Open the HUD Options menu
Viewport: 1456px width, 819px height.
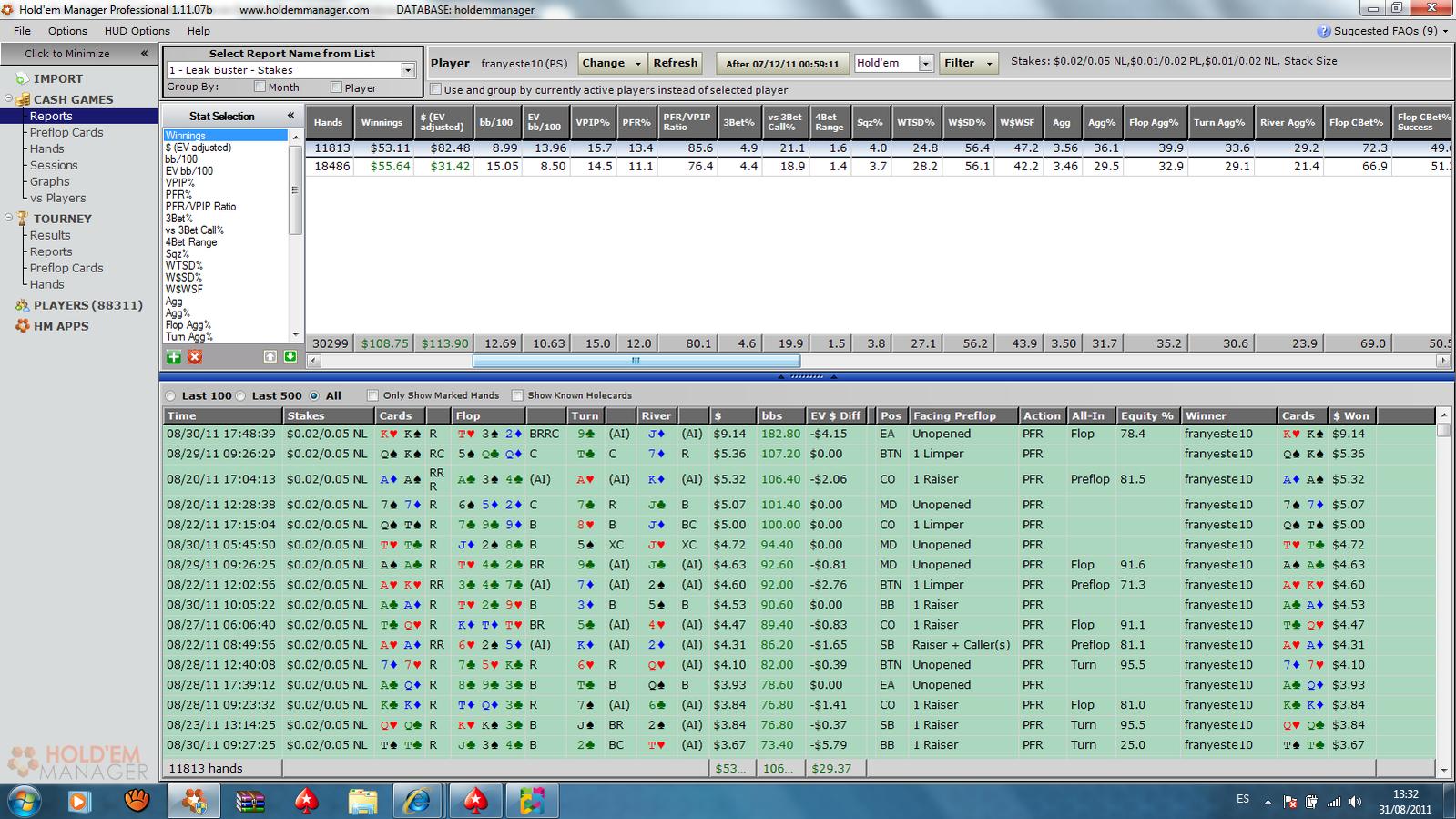(x=137, y=31)
